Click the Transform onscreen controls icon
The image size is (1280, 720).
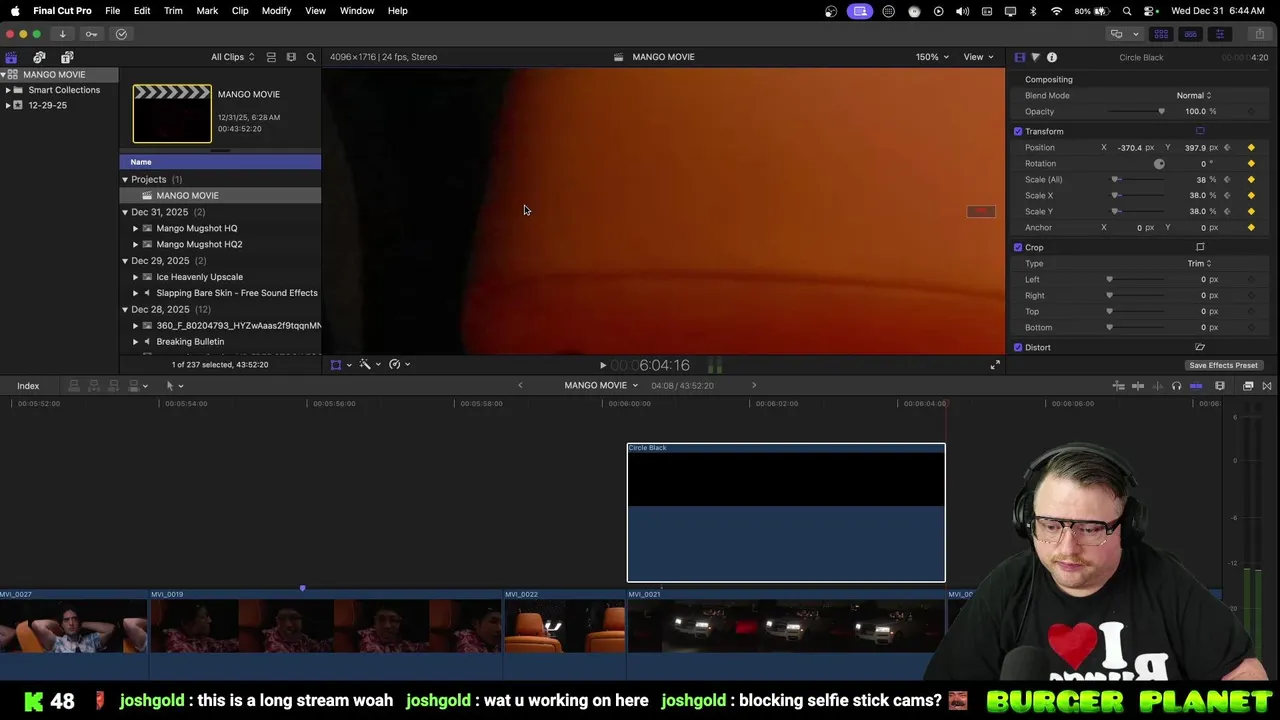(x=1200, y=131)
